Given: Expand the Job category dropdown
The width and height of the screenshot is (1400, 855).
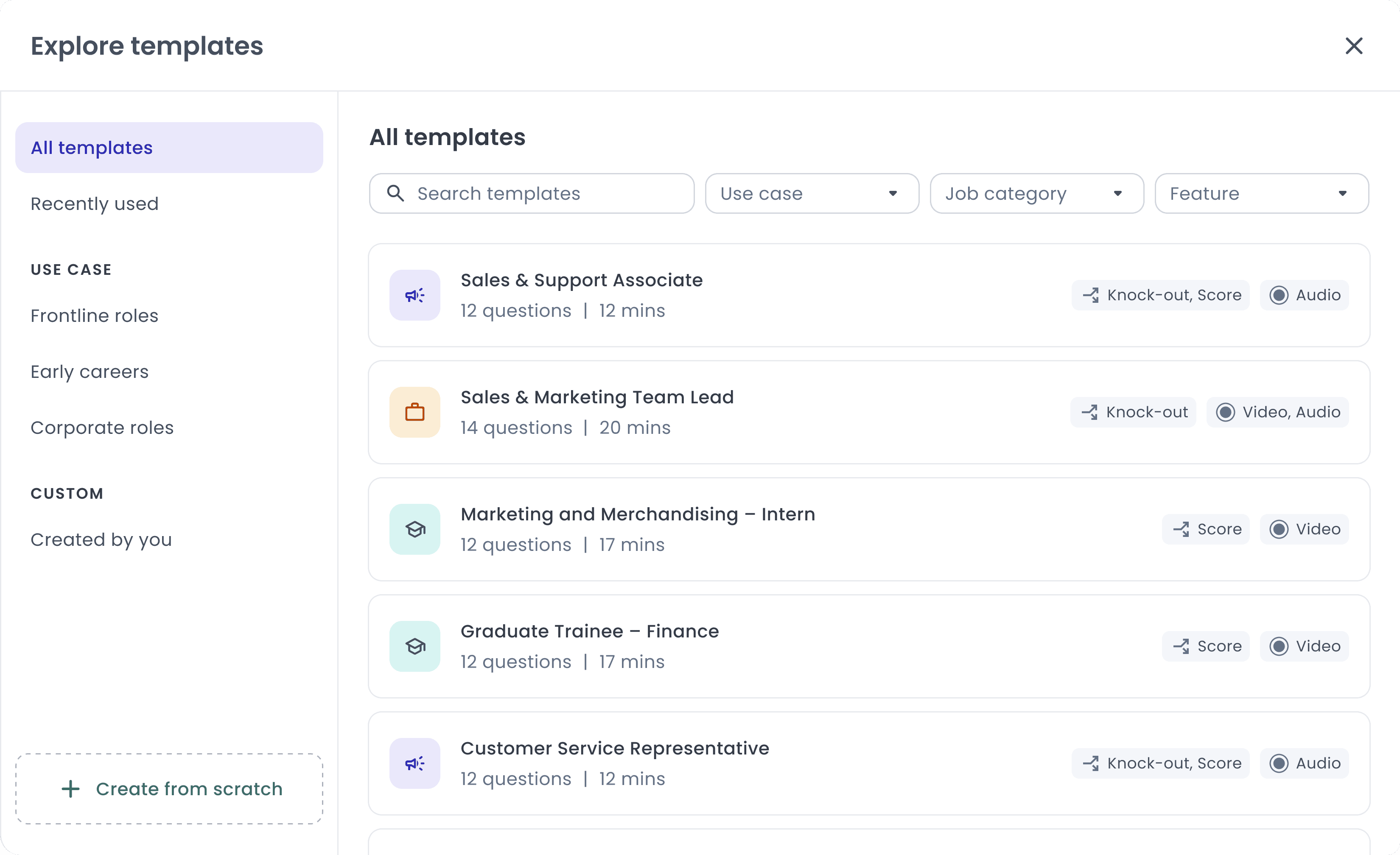Looking at the screenshot, I should pos(1036,193).
